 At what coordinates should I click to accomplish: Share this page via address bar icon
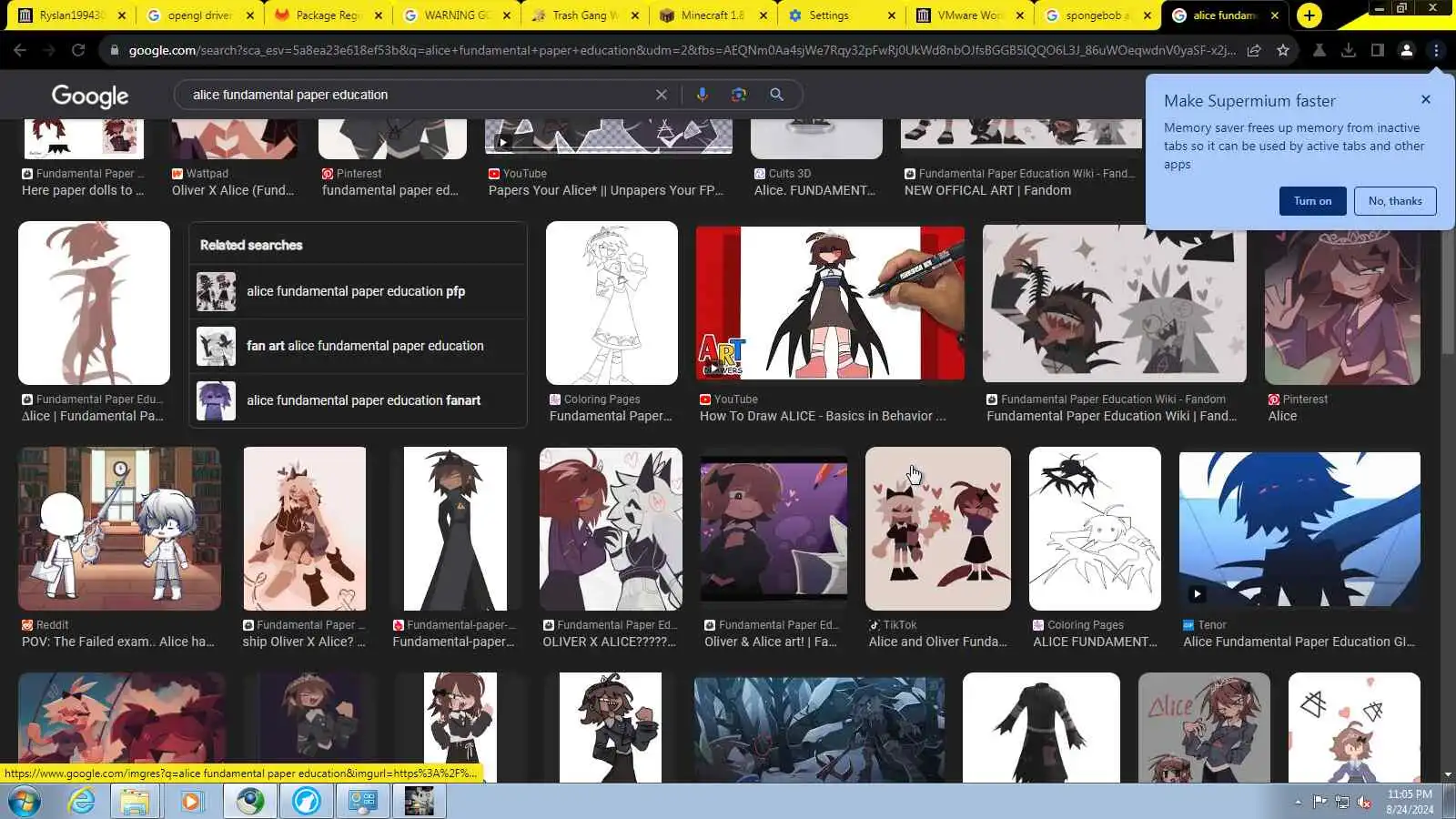coord(1254,50)
